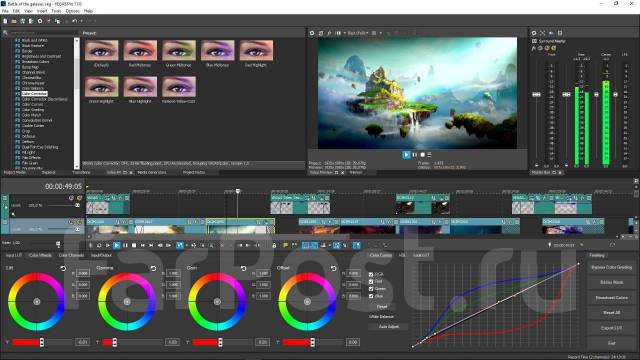Image resolution: width=640 pixels, height=360 pixels.
Task: Click the Bypass Color Grading button
Action: [x=611, y=268]
